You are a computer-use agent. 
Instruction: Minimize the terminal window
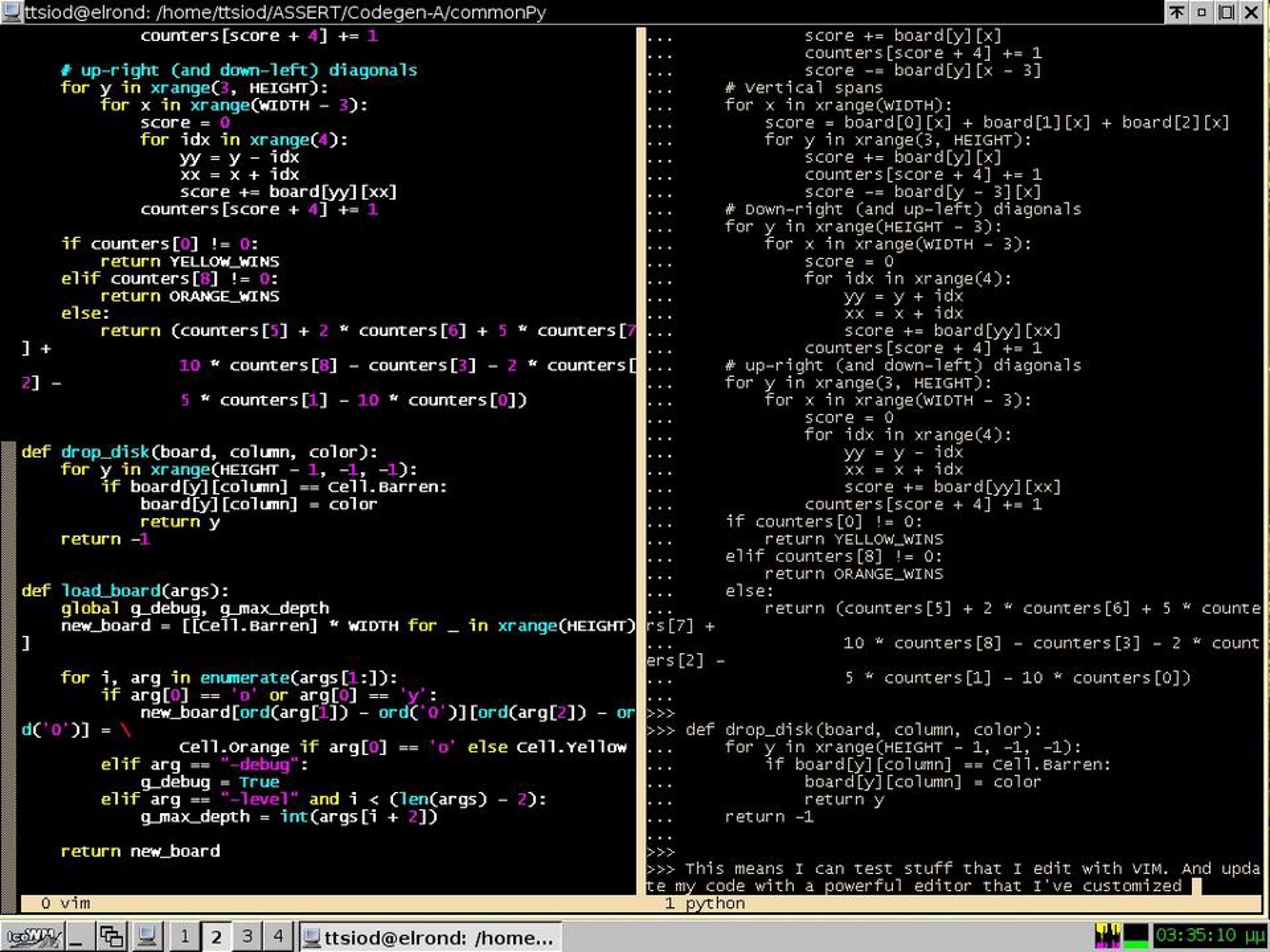1202,12
